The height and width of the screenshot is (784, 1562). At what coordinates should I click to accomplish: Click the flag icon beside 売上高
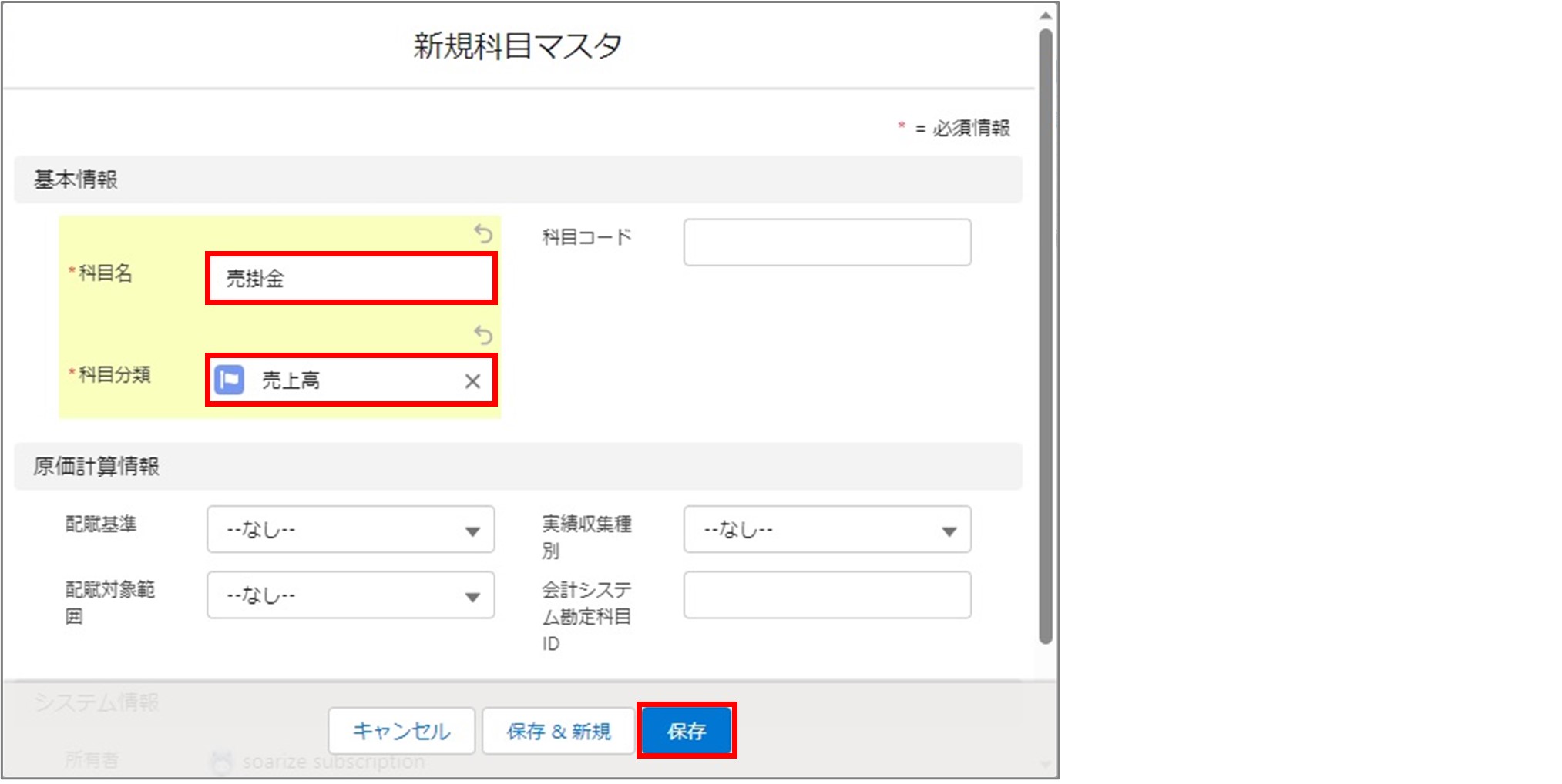(x=230, y=380)
